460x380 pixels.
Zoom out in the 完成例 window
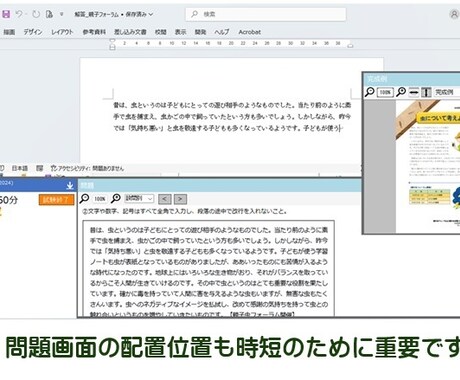pos(370,92)
